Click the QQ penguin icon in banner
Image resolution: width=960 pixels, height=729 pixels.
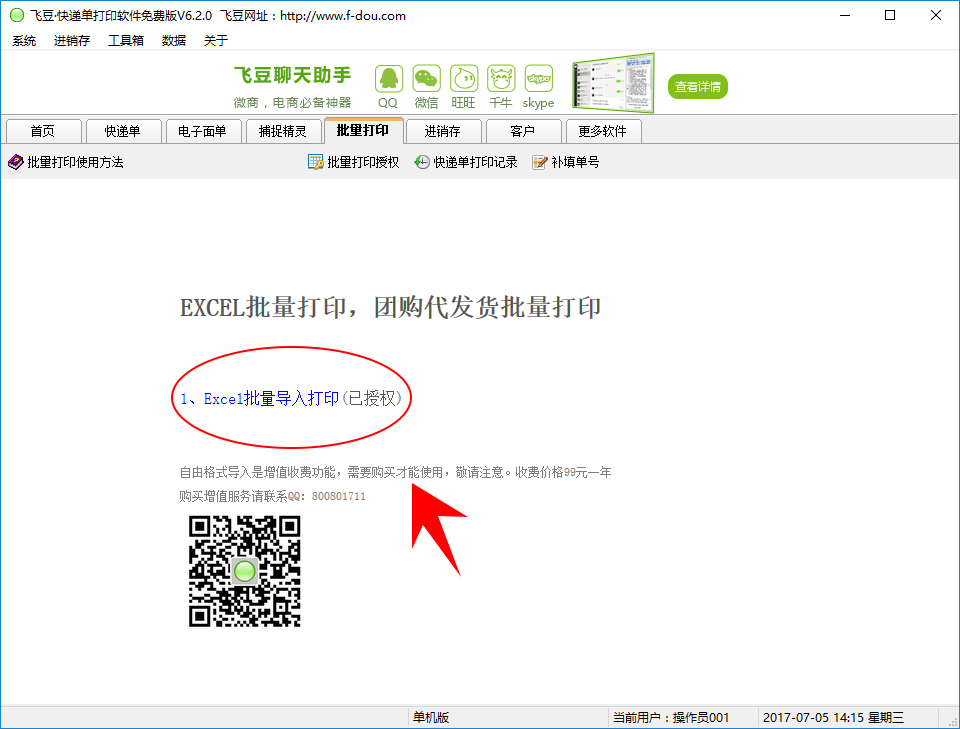[x=388, y=79]
